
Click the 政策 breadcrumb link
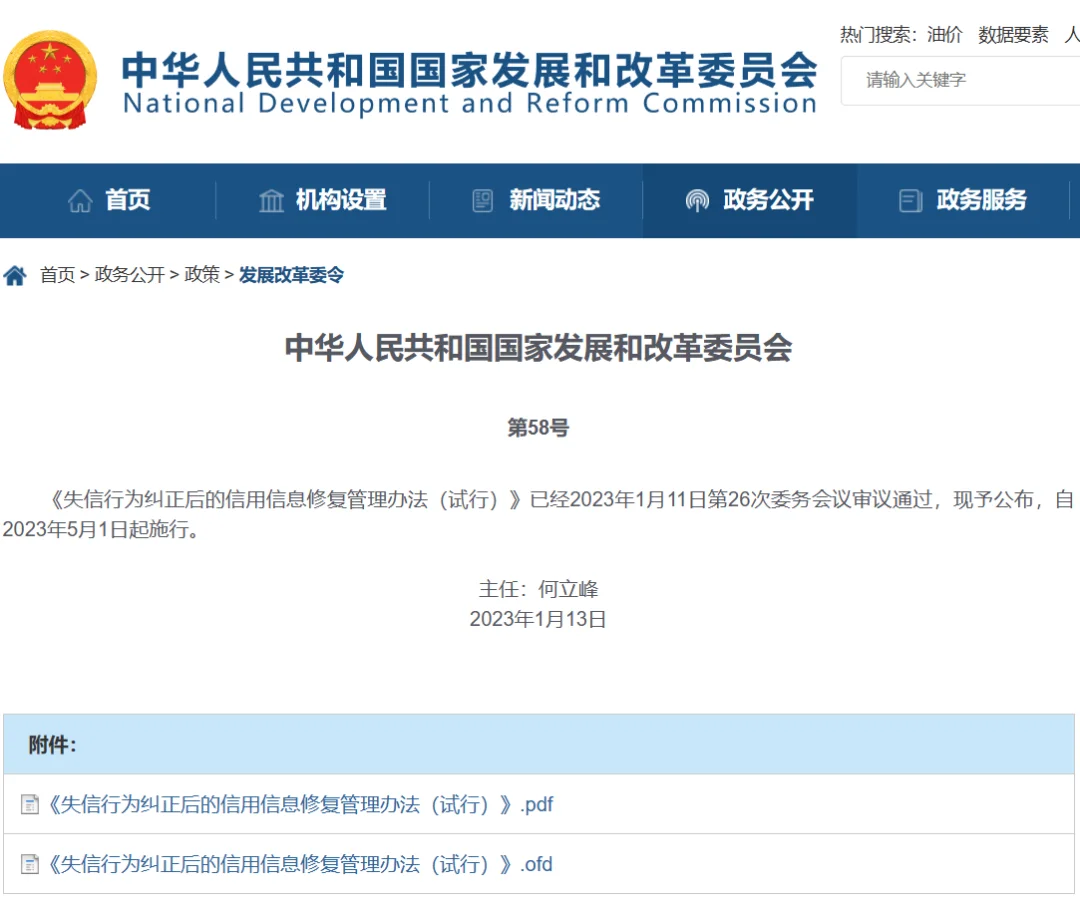click(202, 275)
